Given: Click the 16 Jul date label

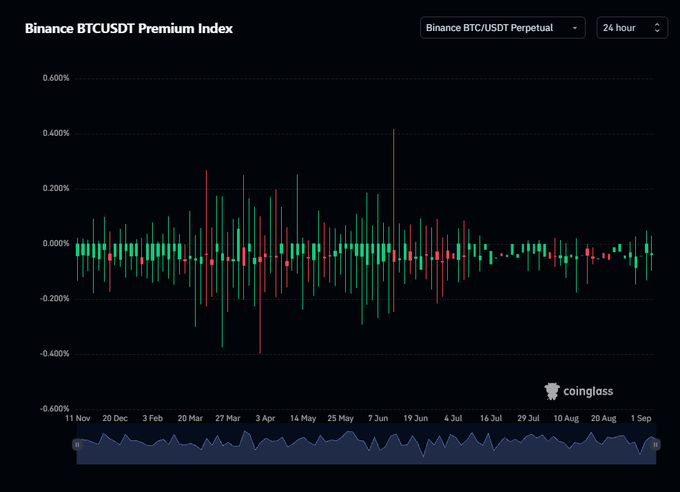Looking at the screenshot, I should point(490,418).
